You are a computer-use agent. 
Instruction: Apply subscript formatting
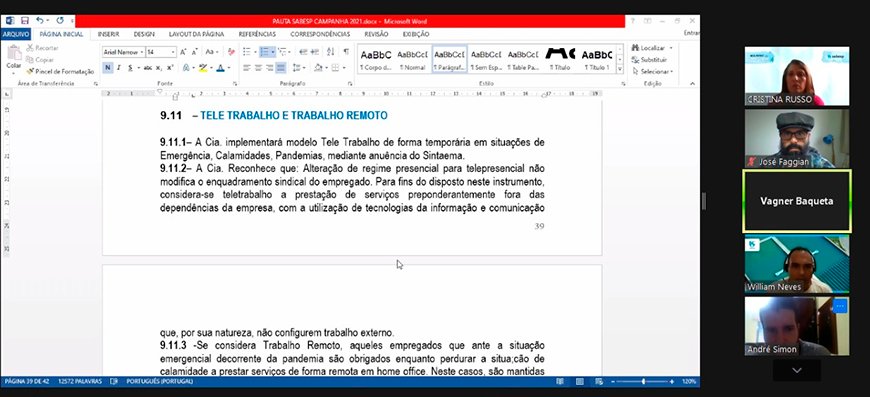coord(159,68)
